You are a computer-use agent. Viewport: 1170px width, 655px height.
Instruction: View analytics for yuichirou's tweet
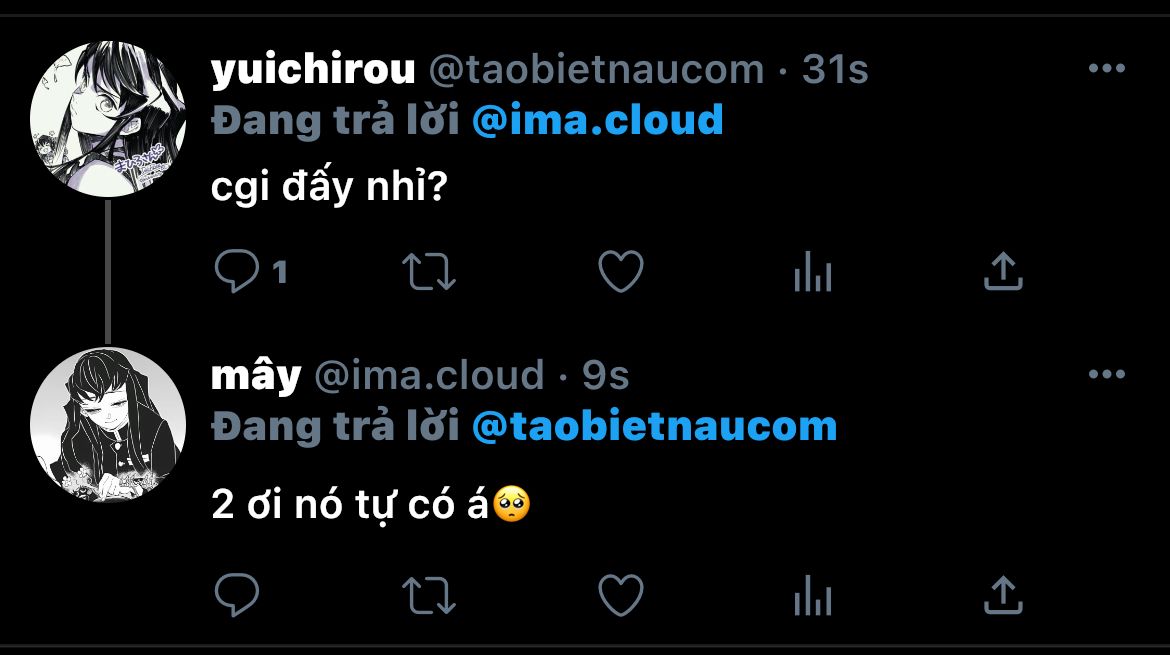(812, 272)
